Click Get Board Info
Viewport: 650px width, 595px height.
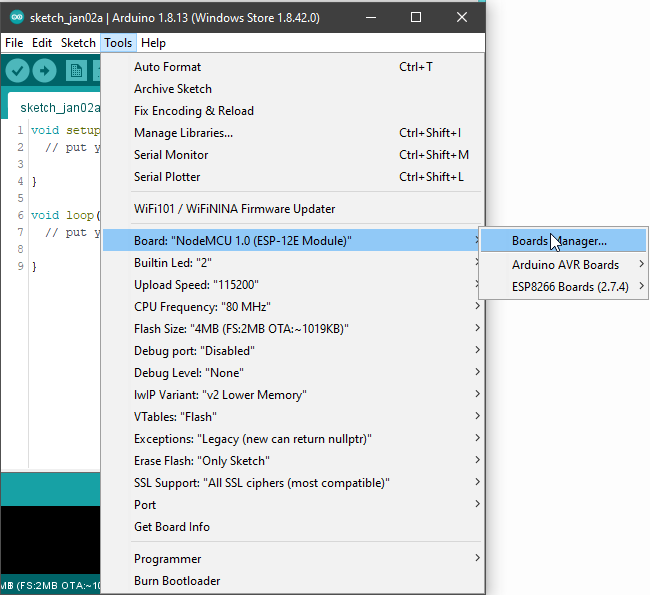293,526
